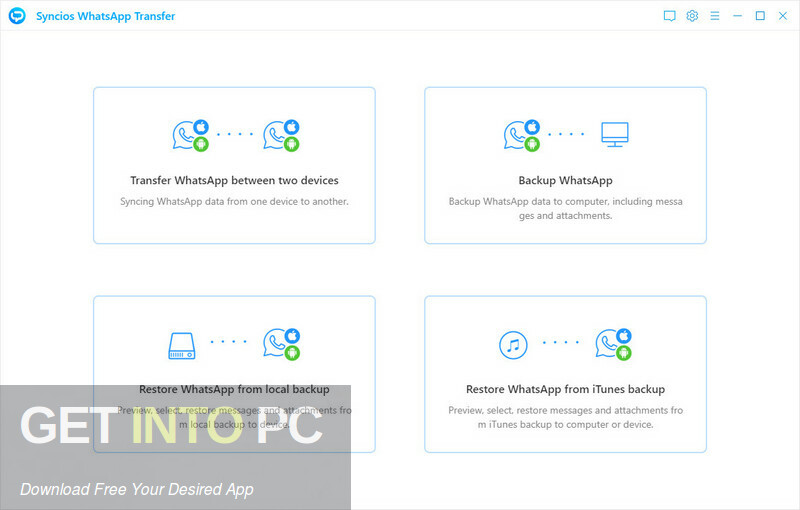Viewport: 800px width, 510px height.
Task: Click the WhatsApp icon in local backup card
Action: tap(281, 344)
